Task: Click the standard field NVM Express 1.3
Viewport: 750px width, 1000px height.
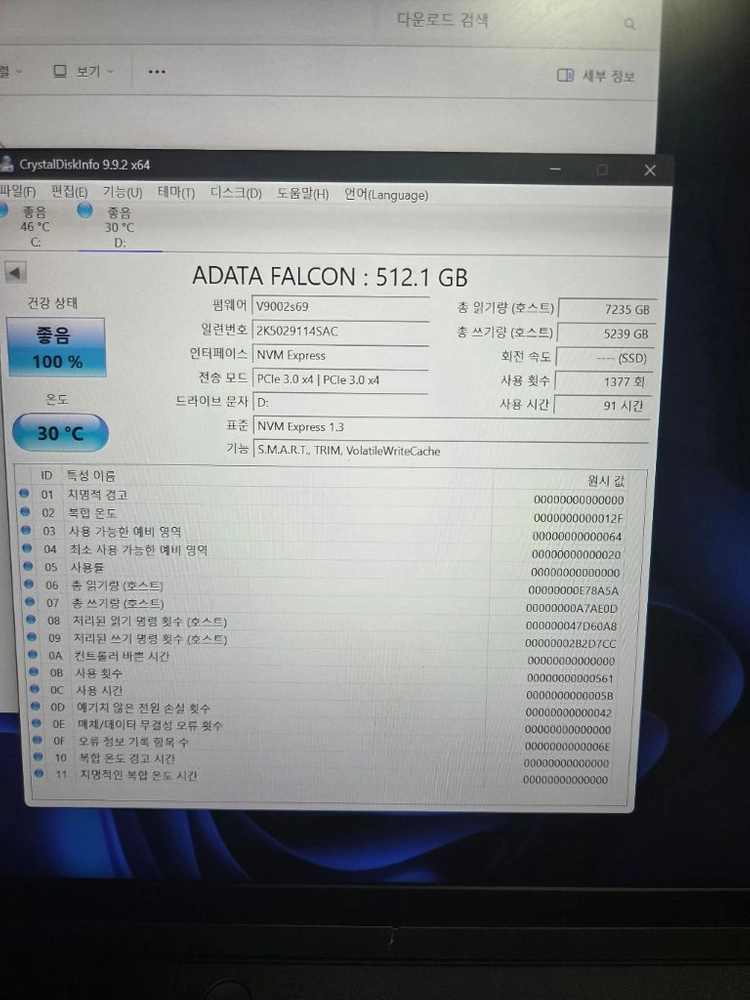Action: click(x=452, y=427)
